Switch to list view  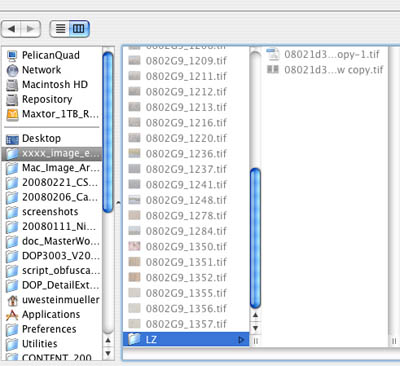(60, 29)
